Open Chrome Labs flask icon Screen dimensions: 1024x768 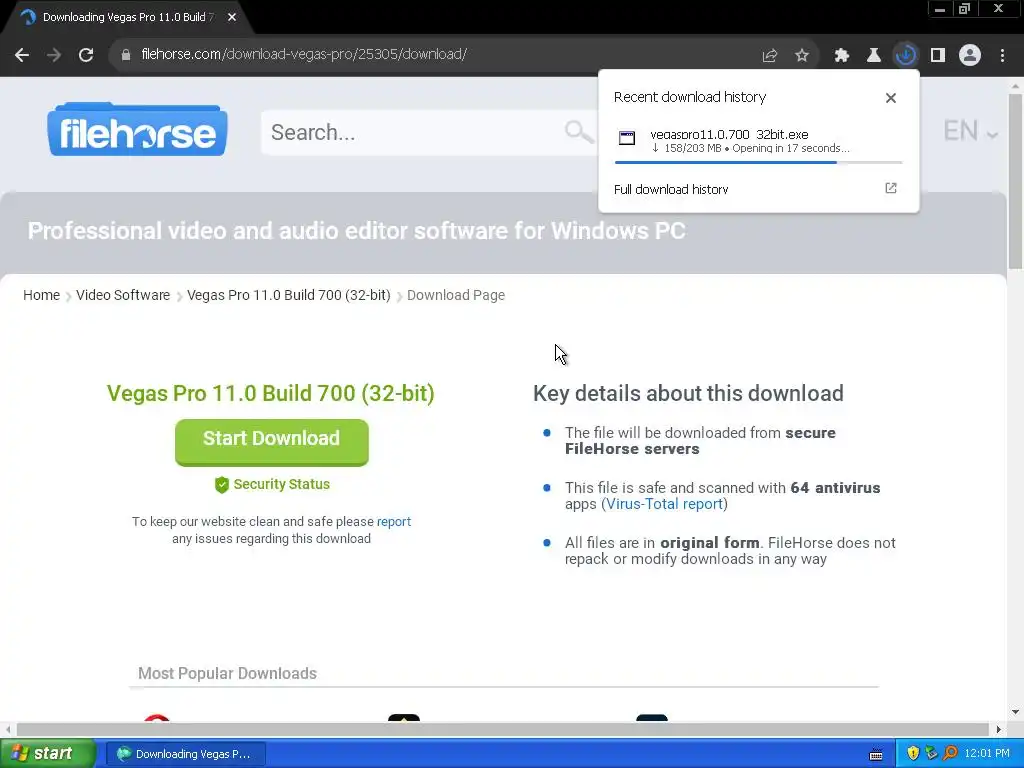click(x=873, y=55)
